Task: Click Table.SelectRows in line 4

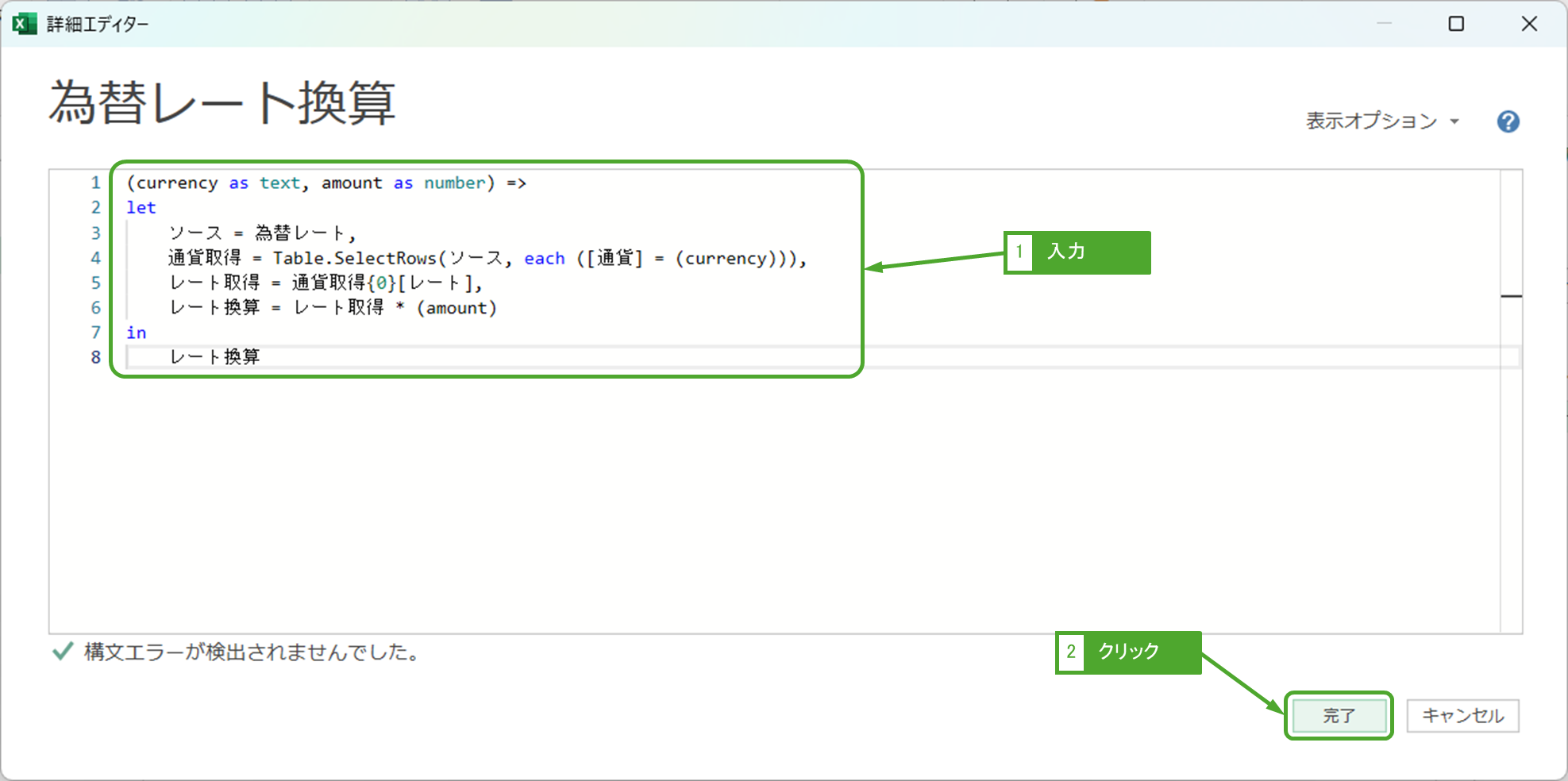Action: coord(354,259)
